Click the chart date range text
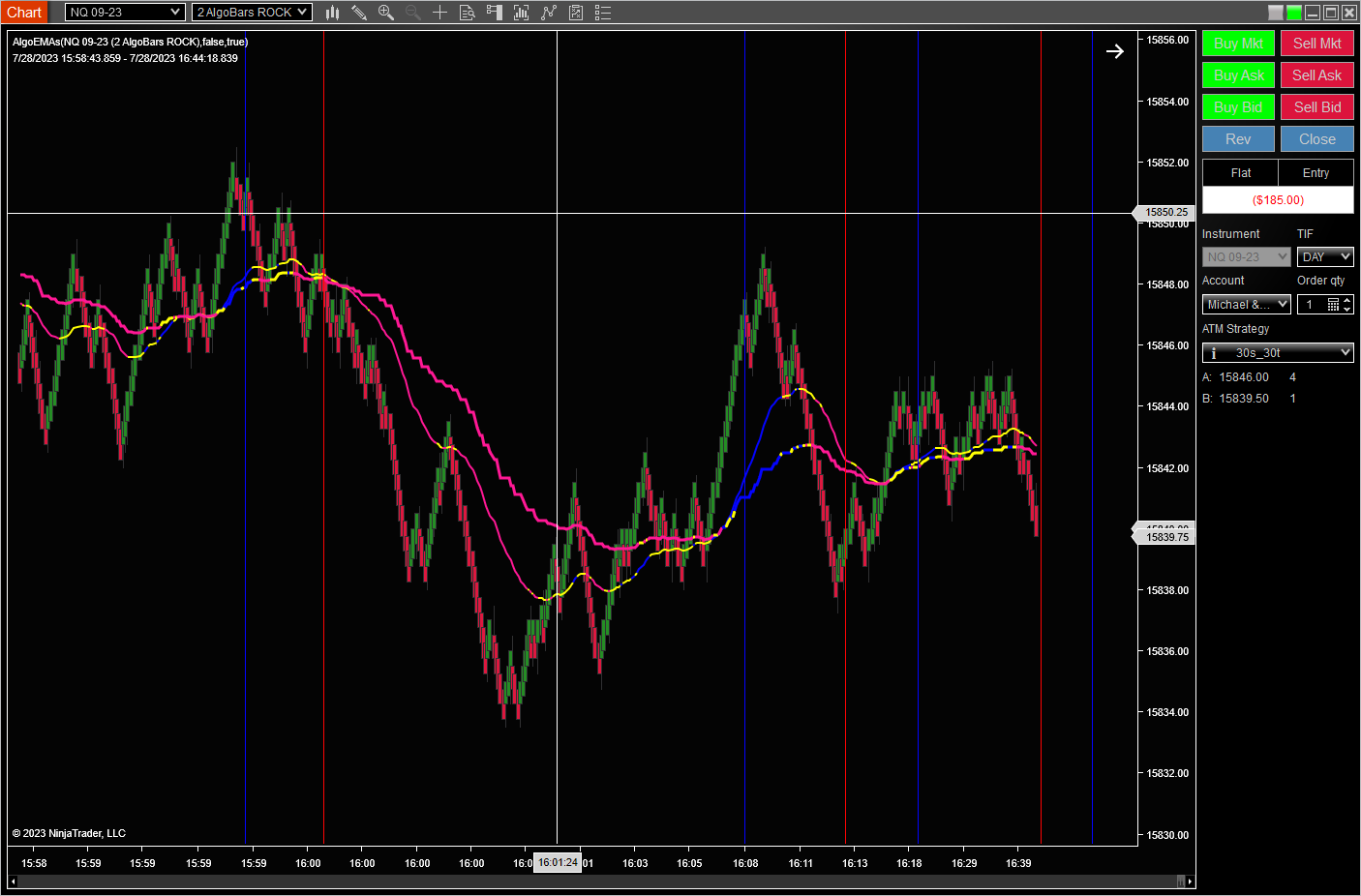Screen dimensions: 1361x896 pos(125,59)
